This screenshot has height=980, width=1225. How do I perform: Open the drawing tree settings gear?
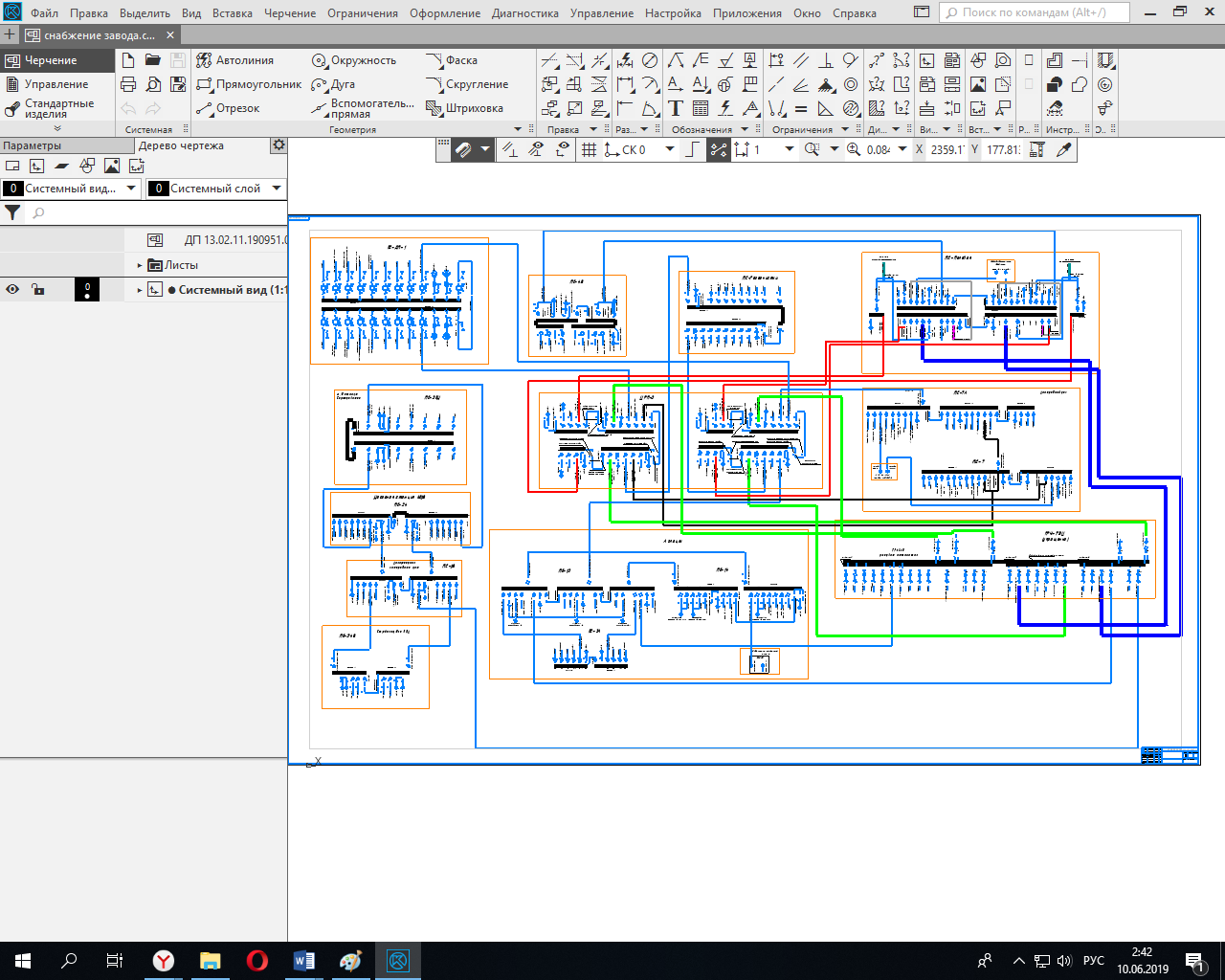pos(278,145)
